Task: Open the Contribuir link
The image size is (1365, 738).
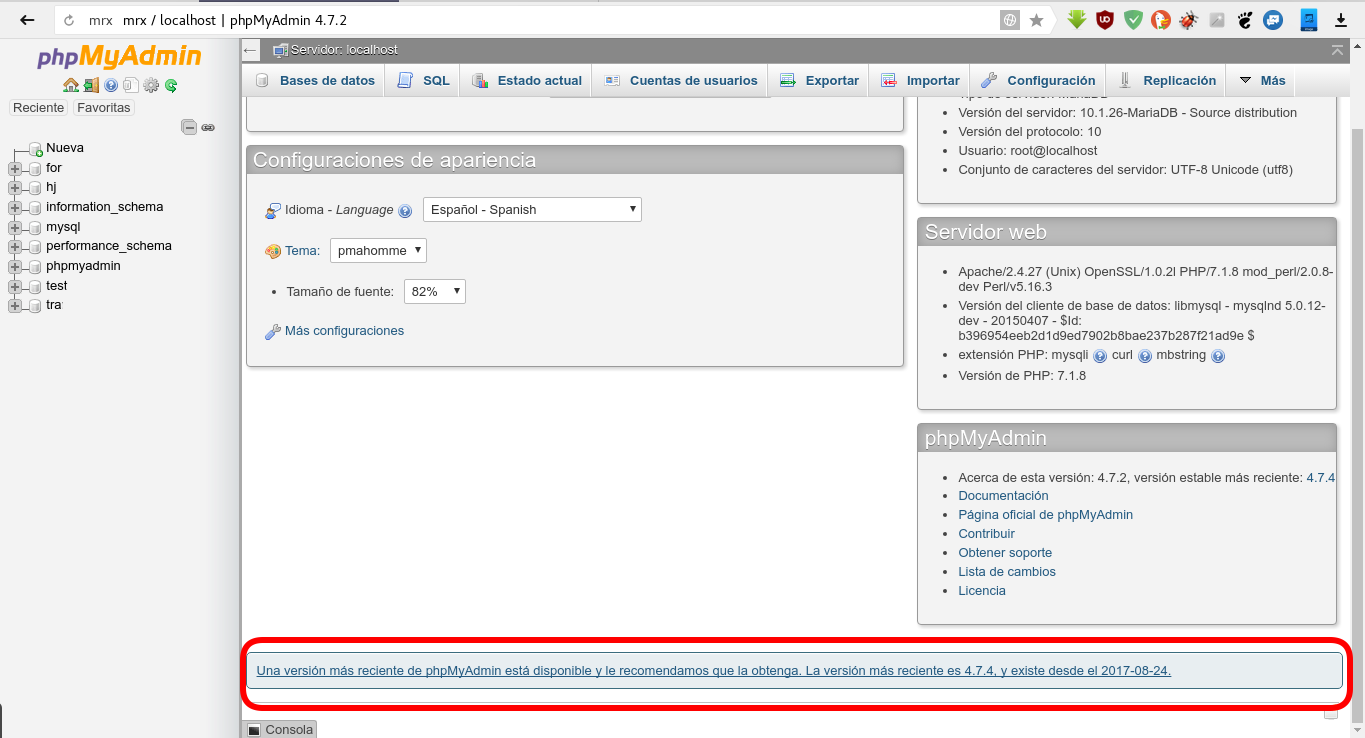Action: point(986,534)
